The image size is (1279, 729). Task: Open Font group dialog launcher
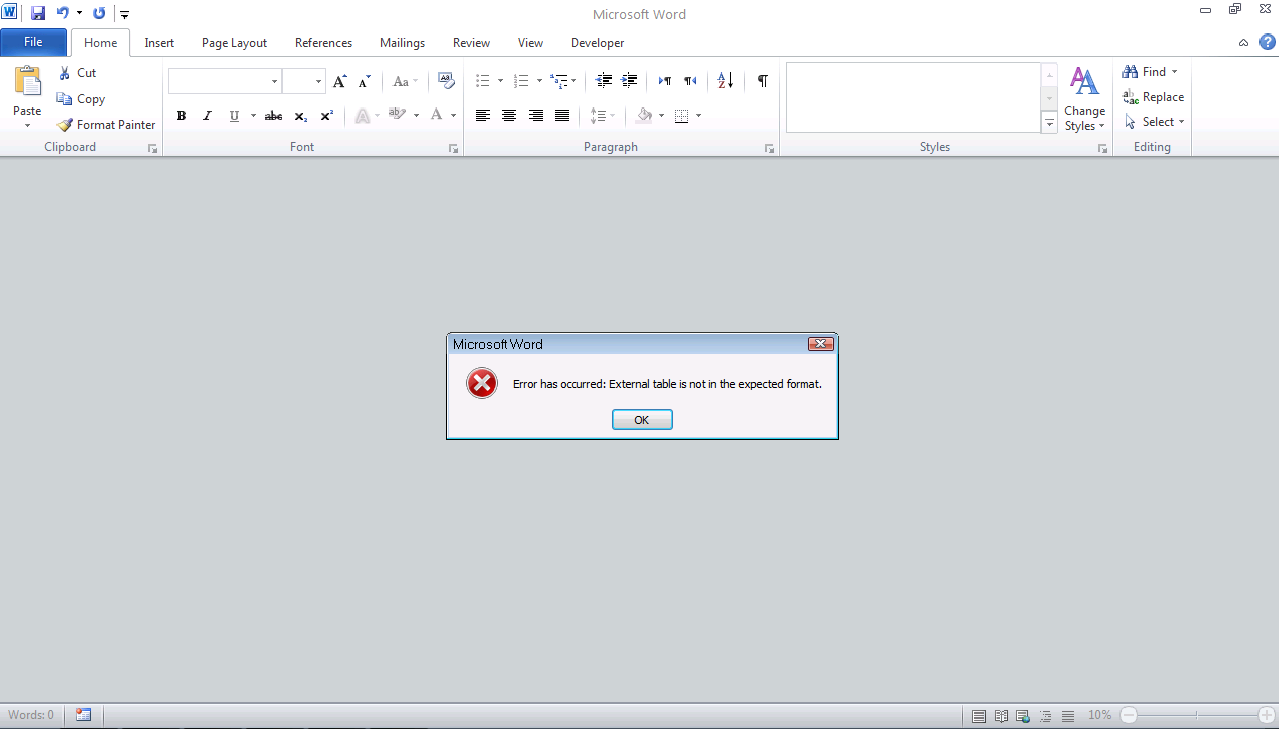tap(454, 148)
